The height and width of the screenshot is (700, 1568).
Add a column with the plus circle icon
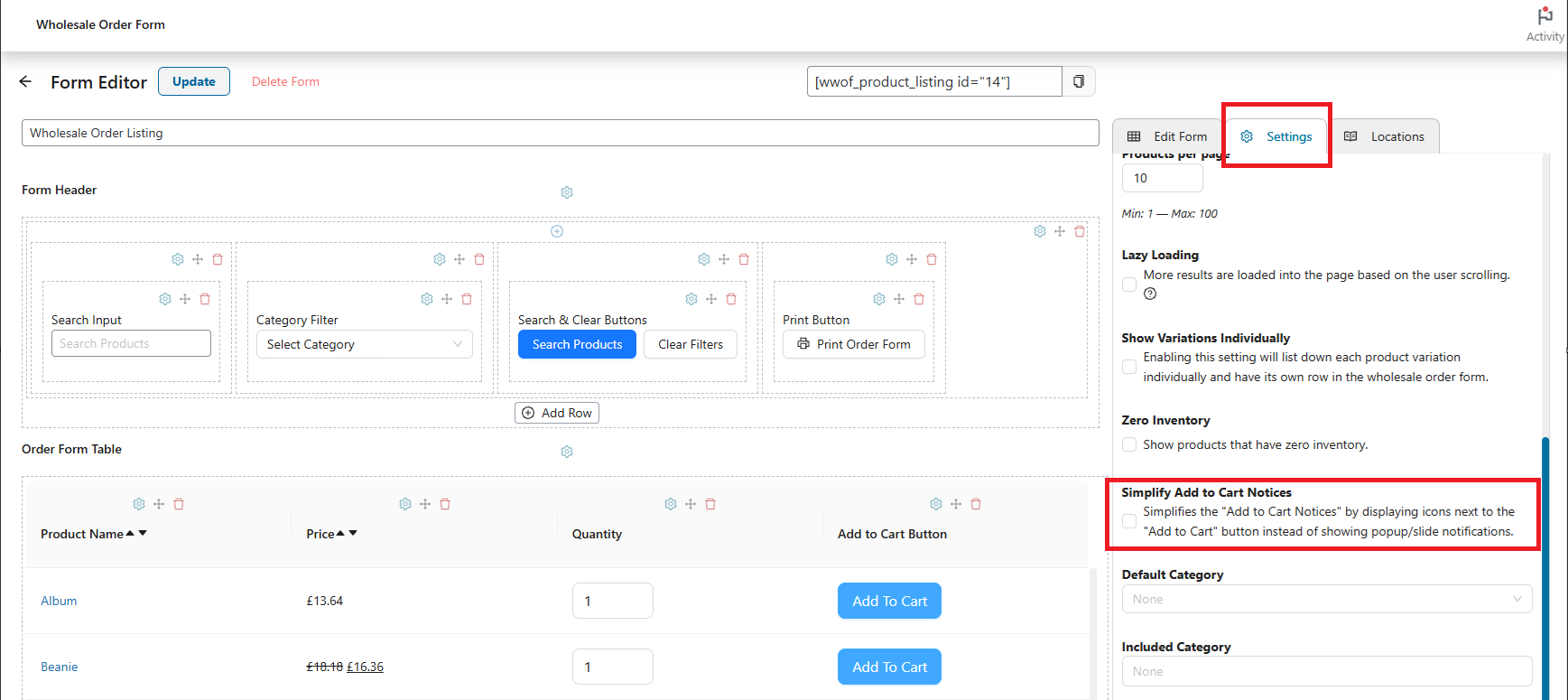(x=557, y=231)
